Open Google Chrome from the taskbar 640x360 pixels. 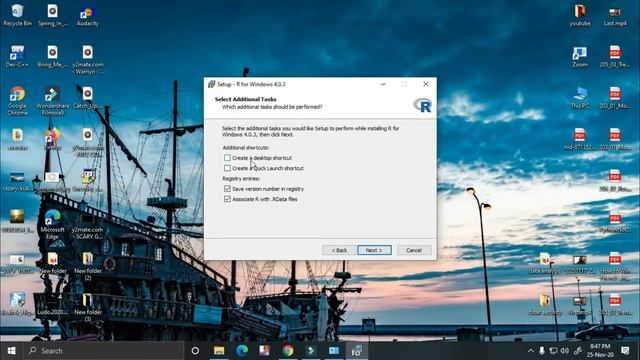[x=288, y=351]
